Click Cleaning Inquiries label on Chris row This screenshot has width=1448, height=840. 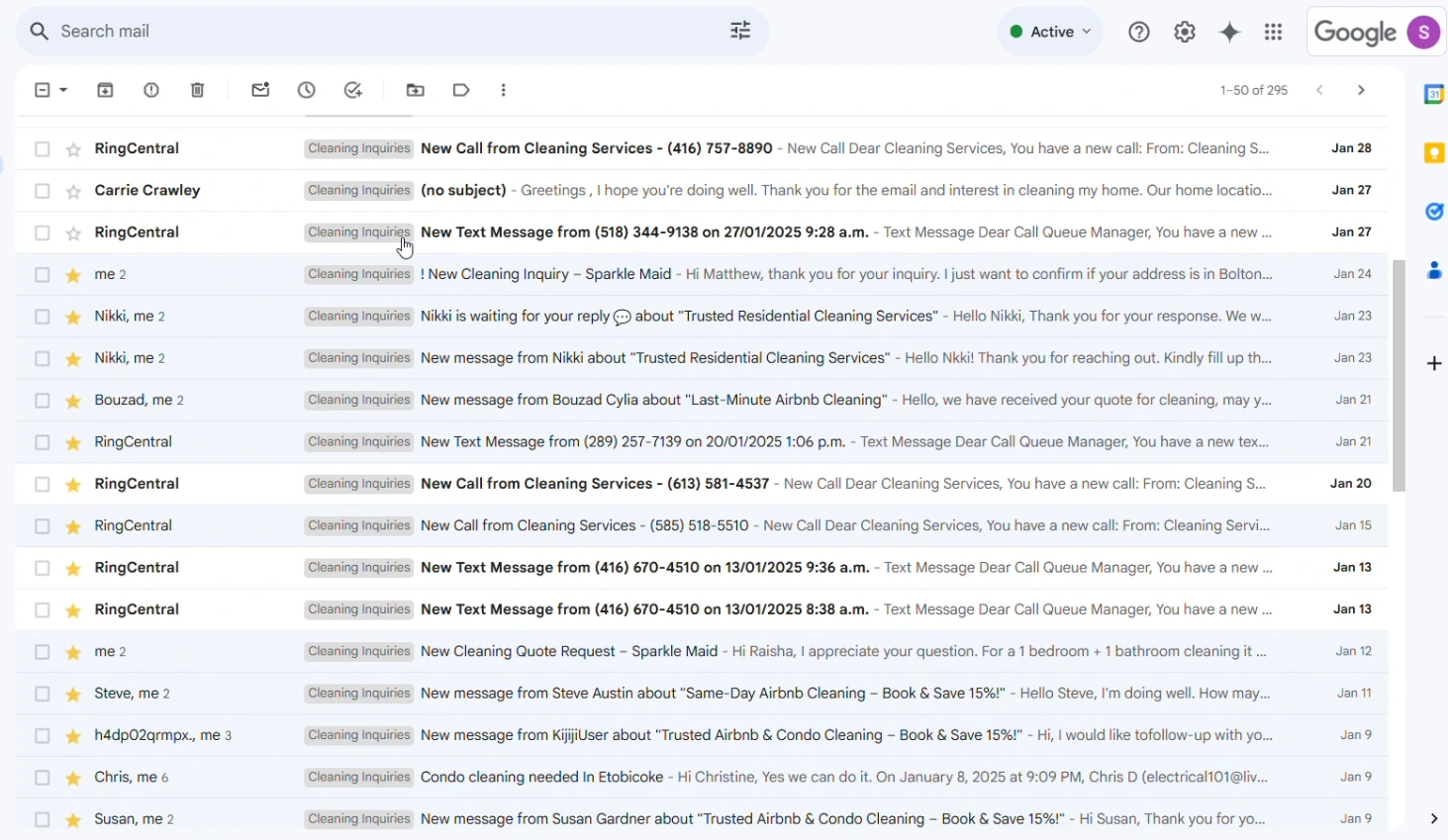(358, 778)
